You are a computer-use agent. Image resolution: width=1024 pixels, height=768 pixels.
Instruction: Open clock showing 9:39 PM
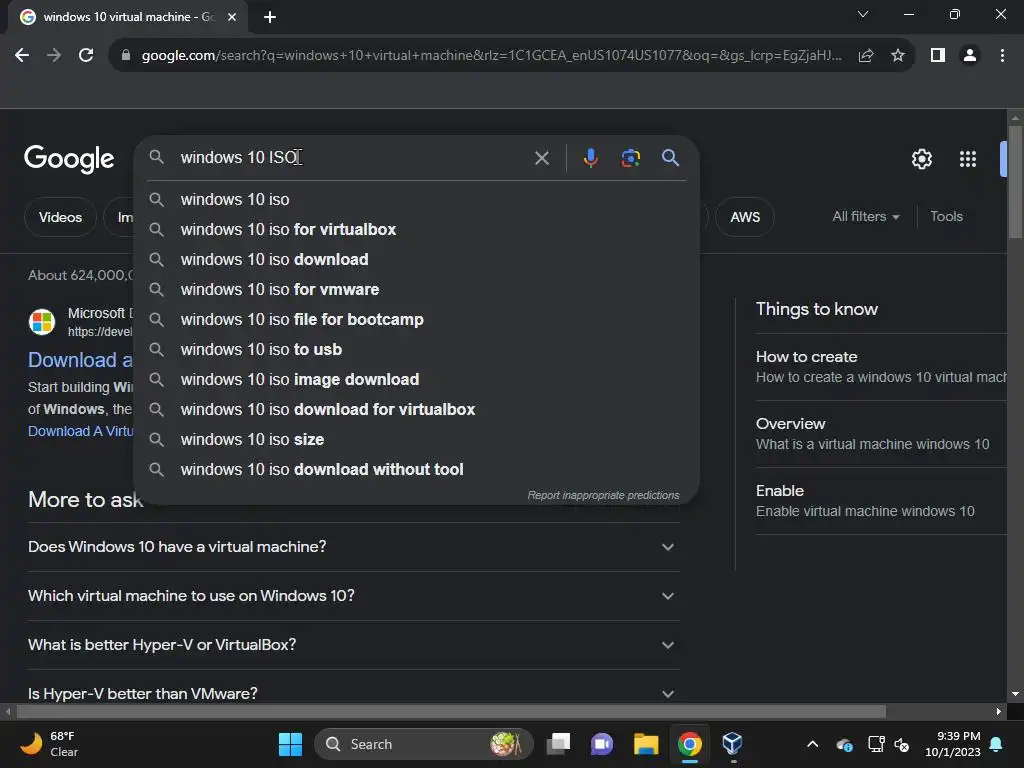click(x=953, y=744)
